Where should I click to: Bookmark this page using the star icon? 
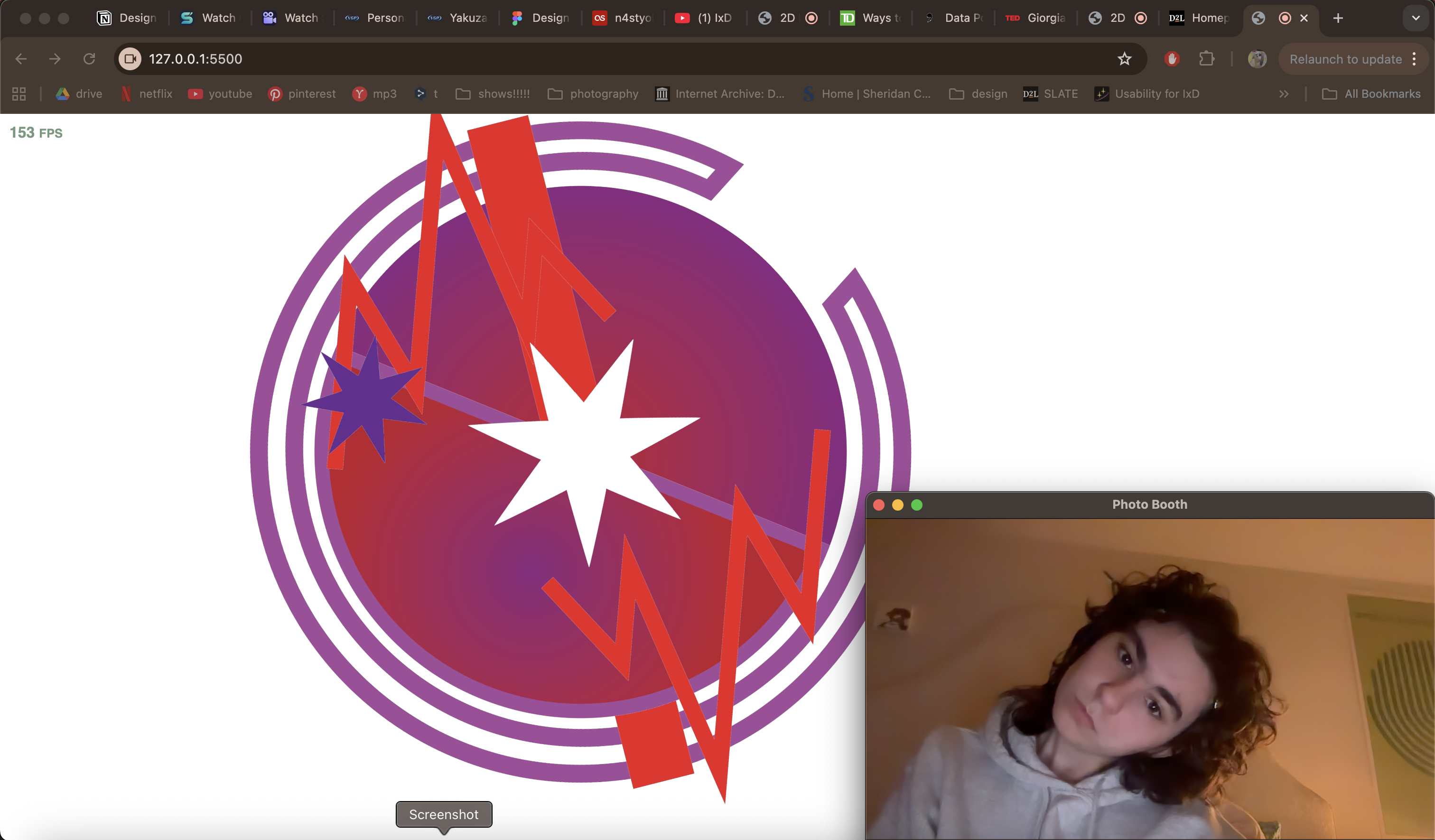click(1125, 59)
